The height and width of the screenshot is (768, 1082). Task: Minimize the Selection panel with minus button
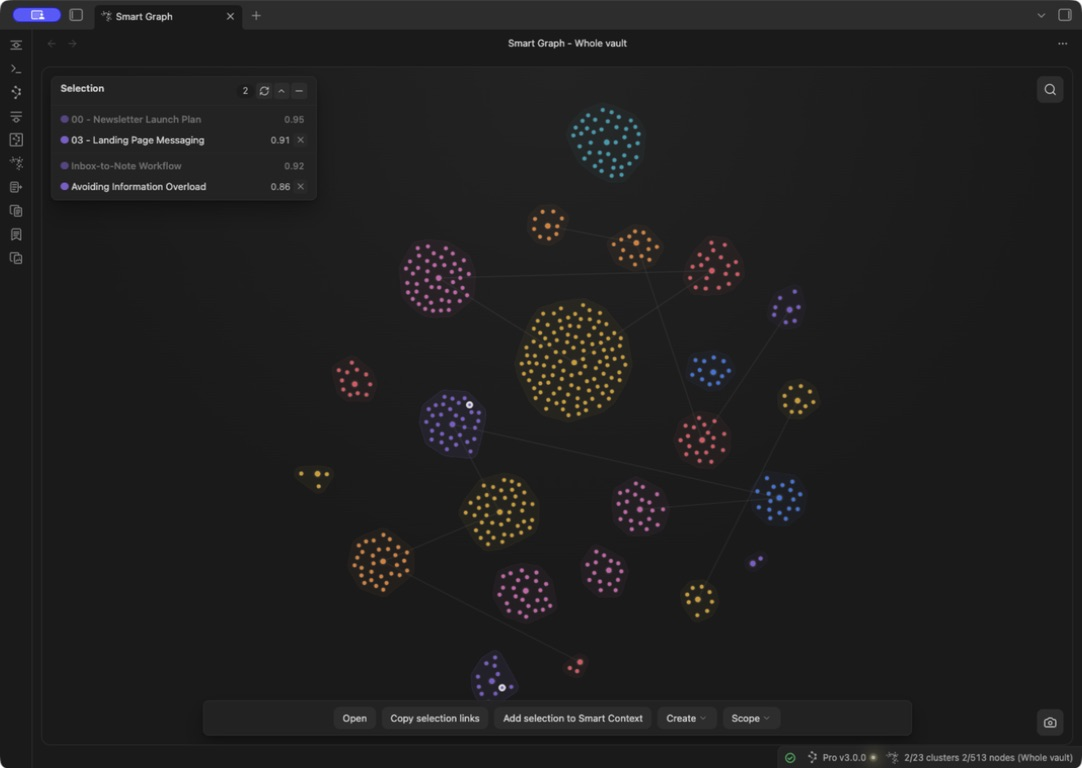coord(299,90)
